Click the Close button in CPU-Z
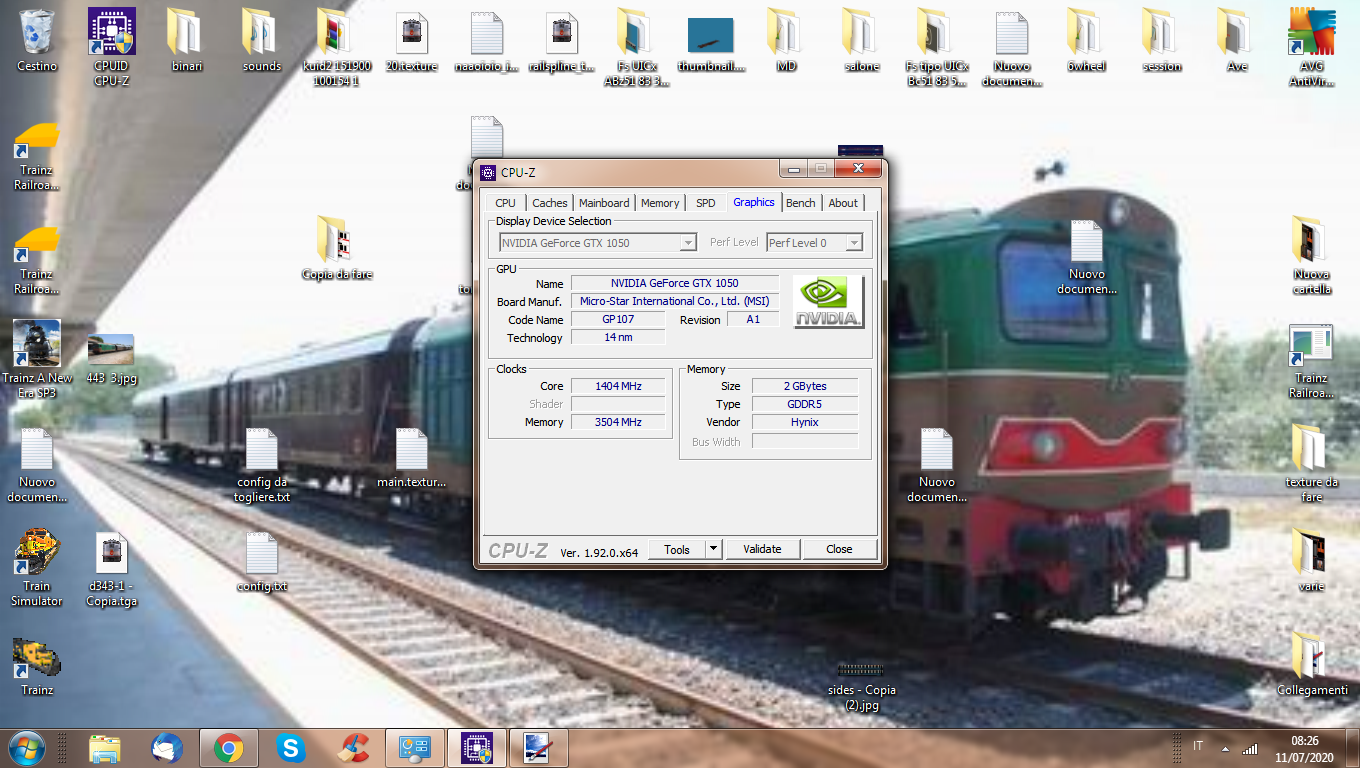 839,549
